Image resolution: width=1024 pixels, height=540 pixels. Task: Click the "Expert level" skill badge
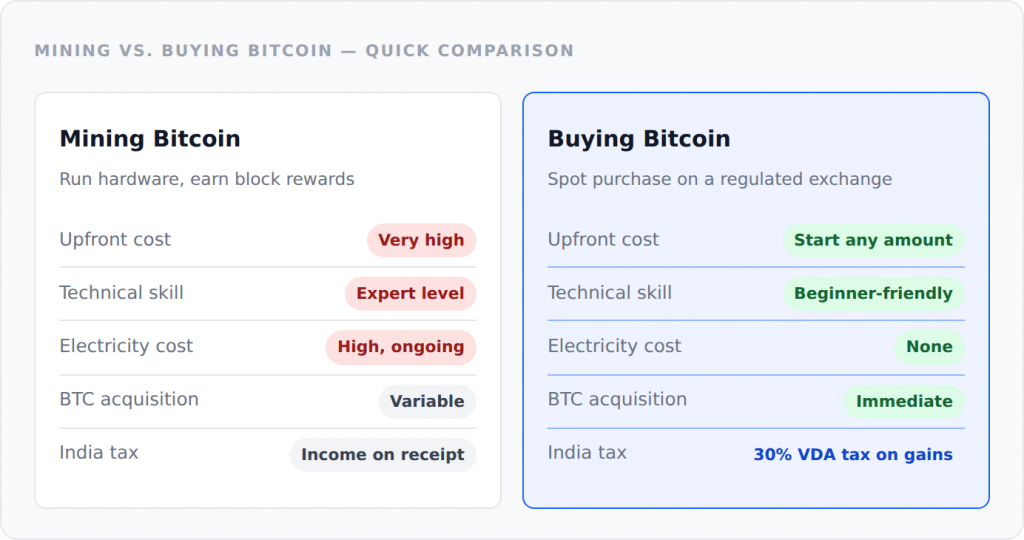click(x=410, y=294)
